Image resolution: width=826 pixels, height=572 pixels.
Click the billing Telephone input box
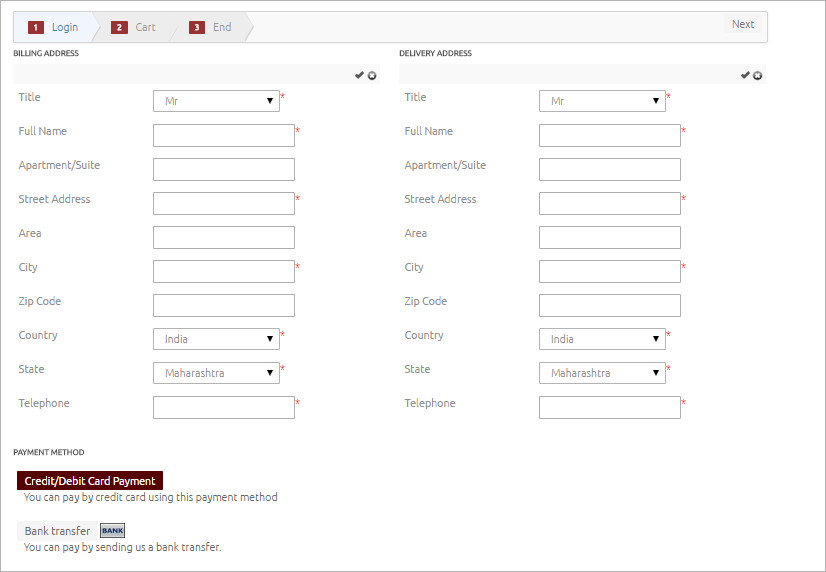point(224,408)
